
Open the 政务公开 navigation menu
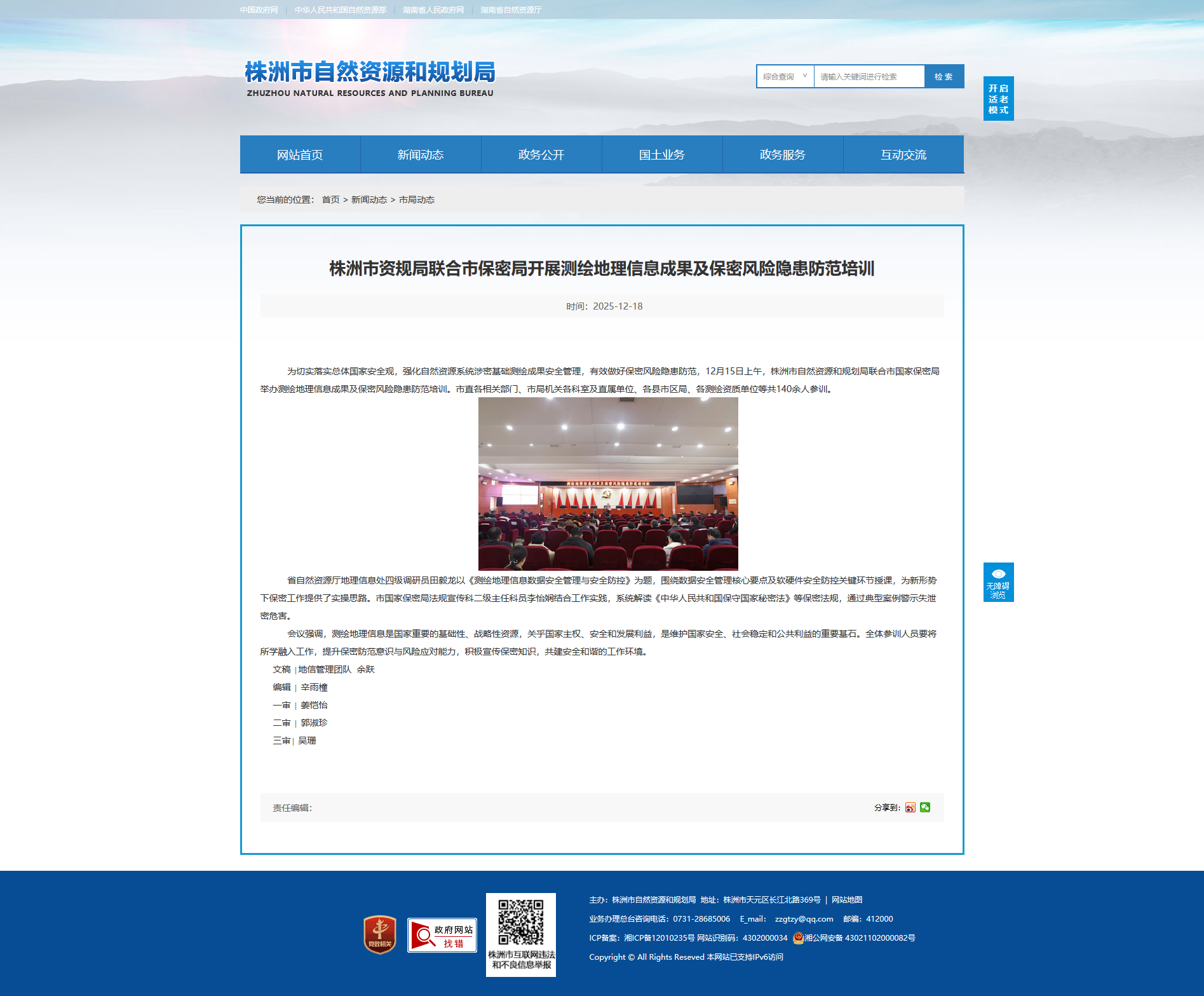[541, 154]
